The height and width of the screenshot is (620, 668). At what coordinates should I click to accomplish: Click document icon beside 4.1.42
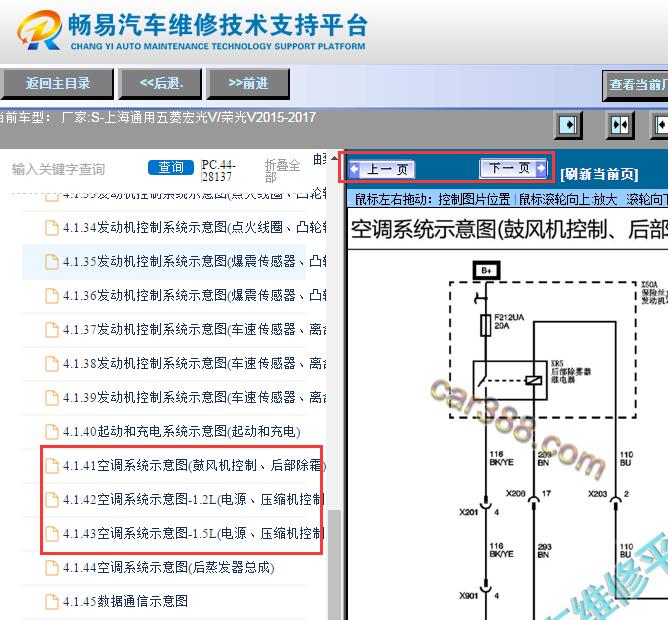point(52,500)
